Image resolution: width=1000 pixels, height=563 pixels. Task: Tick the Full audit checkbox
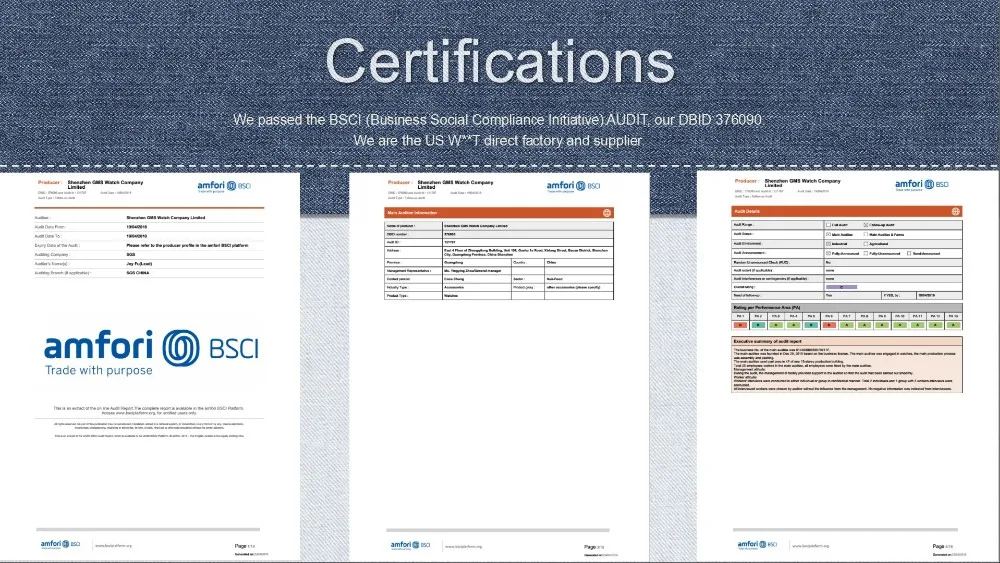pos(828,225)
